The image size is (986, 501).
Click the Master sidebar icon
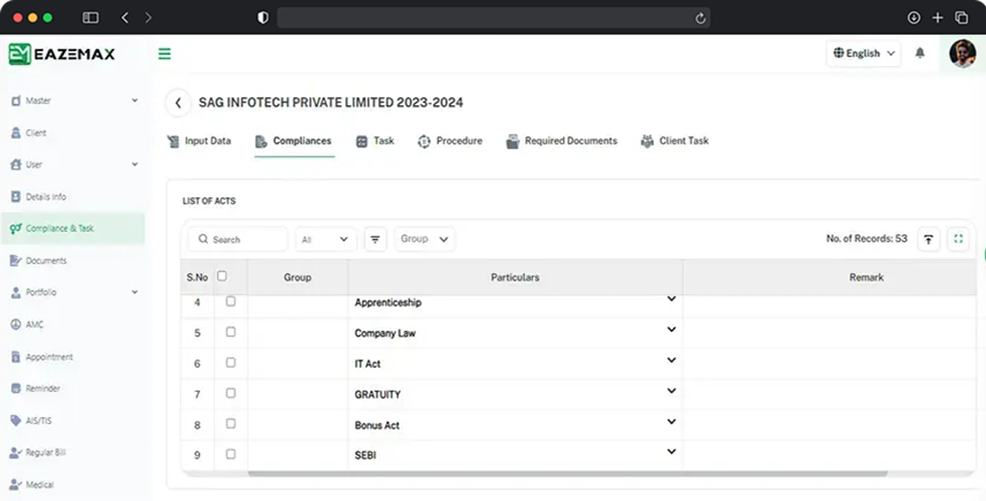point(16,101)
